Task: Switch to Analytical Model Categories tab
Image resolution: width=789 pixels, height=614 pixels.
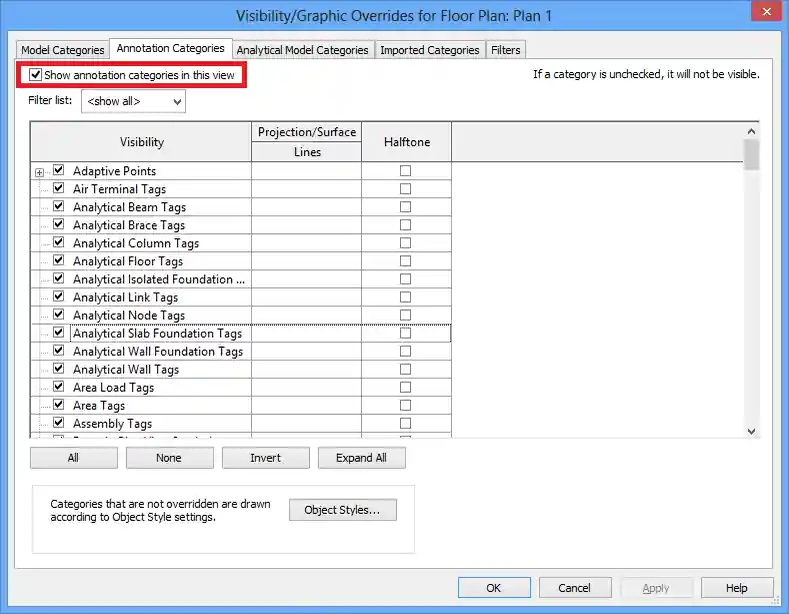Action: coord(302,50)
